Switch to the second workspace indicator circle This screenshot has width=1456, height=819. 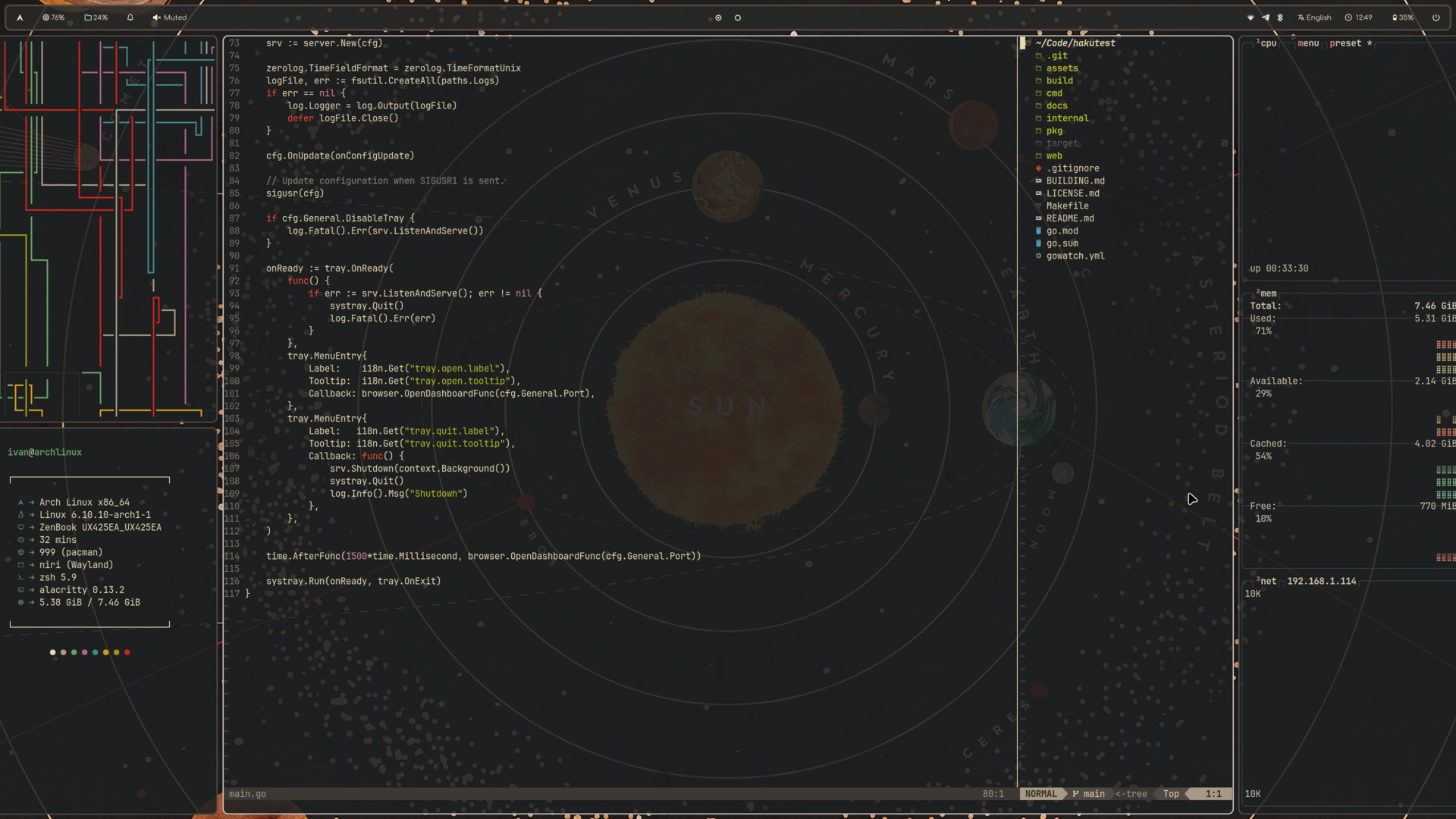click(738, 17)
